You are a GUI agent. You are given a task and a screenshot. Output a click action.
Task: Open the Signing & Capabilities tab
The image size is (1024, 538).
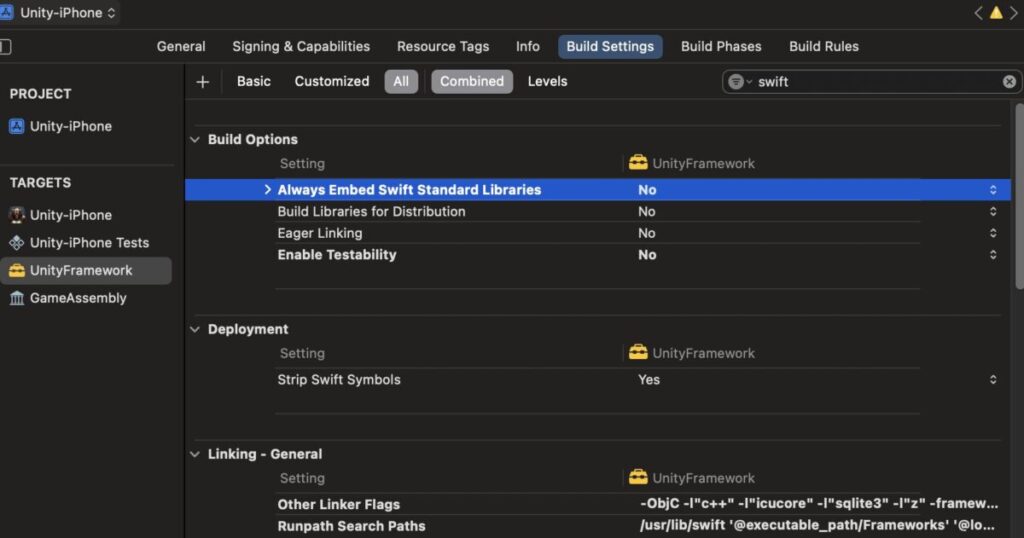pos(301,46)
